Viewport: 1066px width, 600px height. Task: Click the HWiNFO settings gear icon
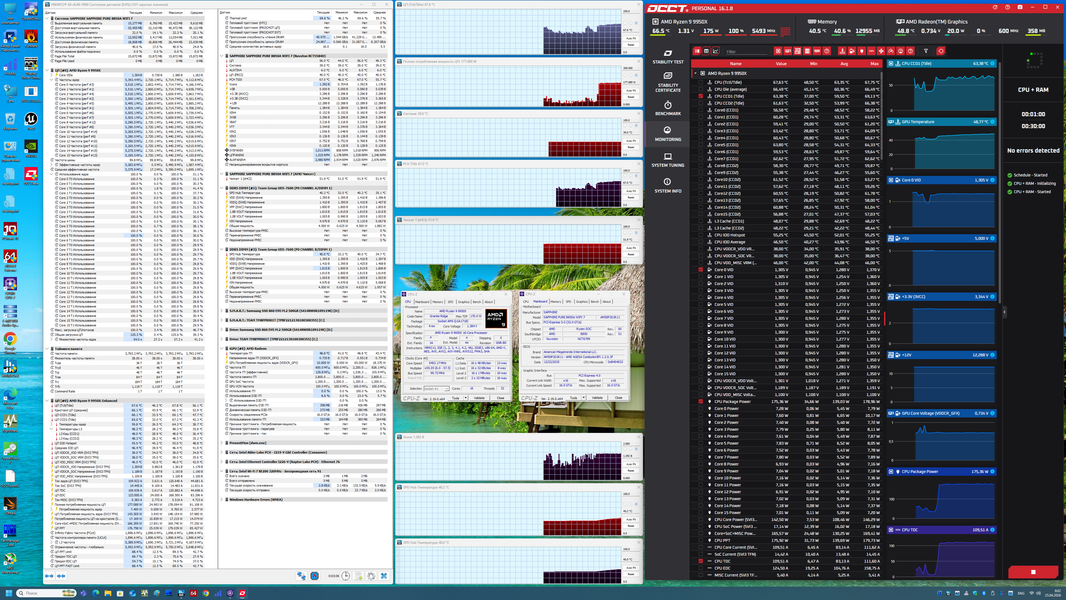point(371,576)
